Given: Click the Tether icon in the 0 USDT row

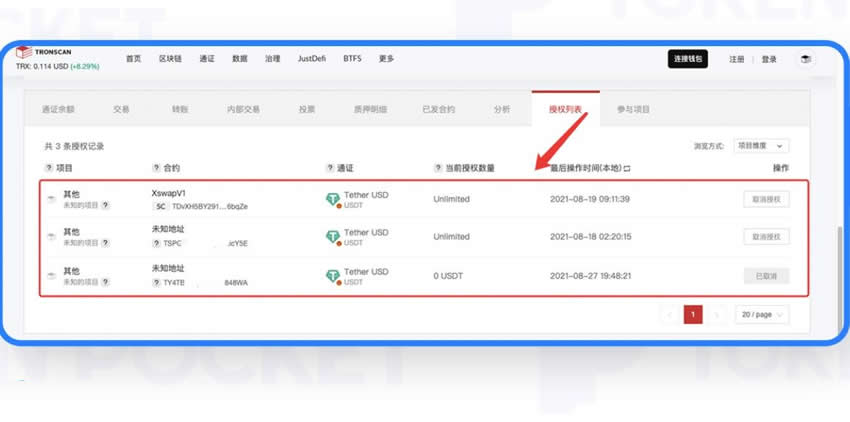Looking at the screenshot, I should 333,276.
